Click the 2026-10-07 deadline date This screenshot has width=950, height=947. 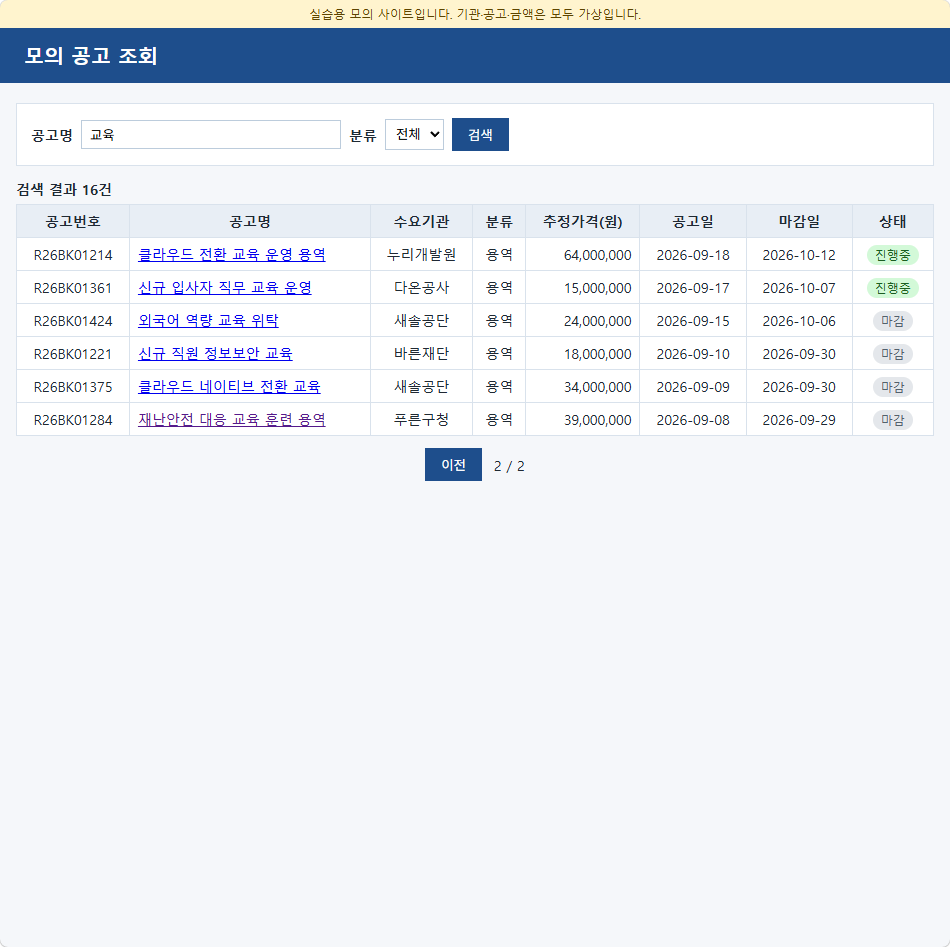(799, 288)
